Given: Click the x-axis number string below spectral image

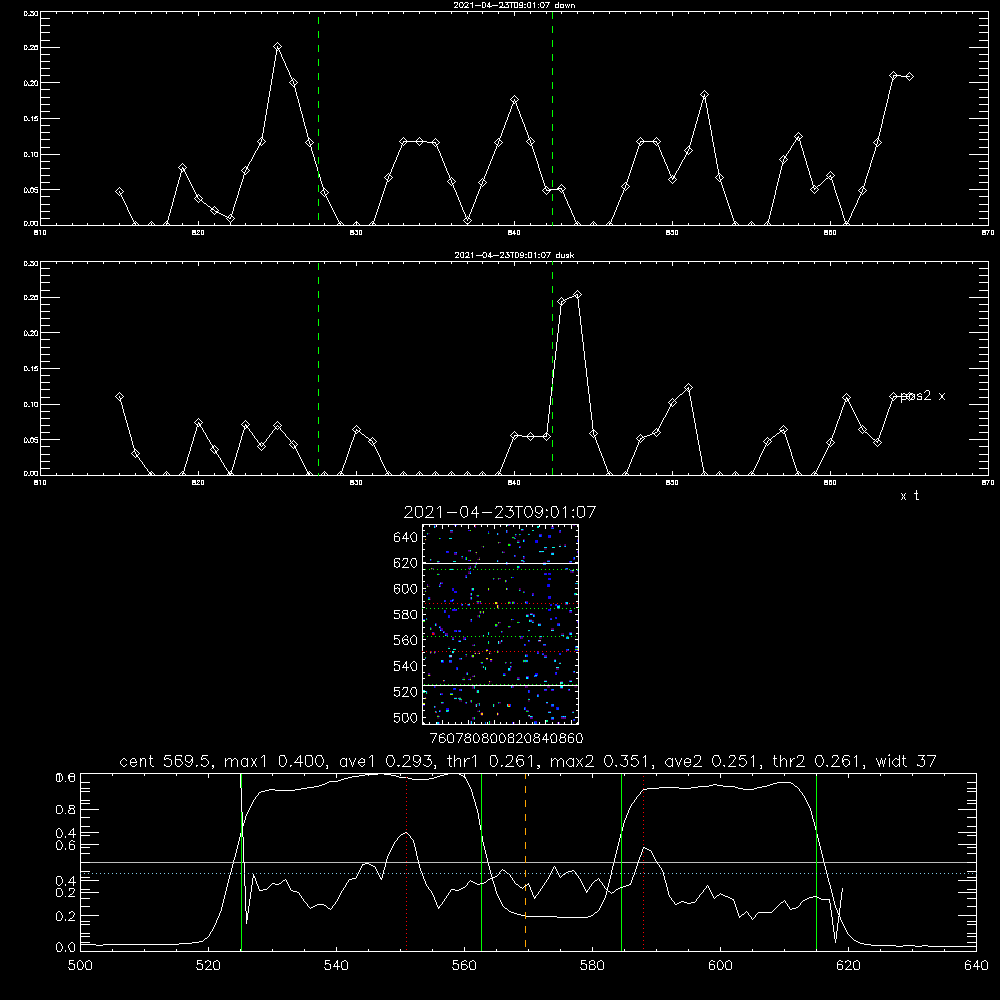Looking at the screenshot, I should [506, 739].
